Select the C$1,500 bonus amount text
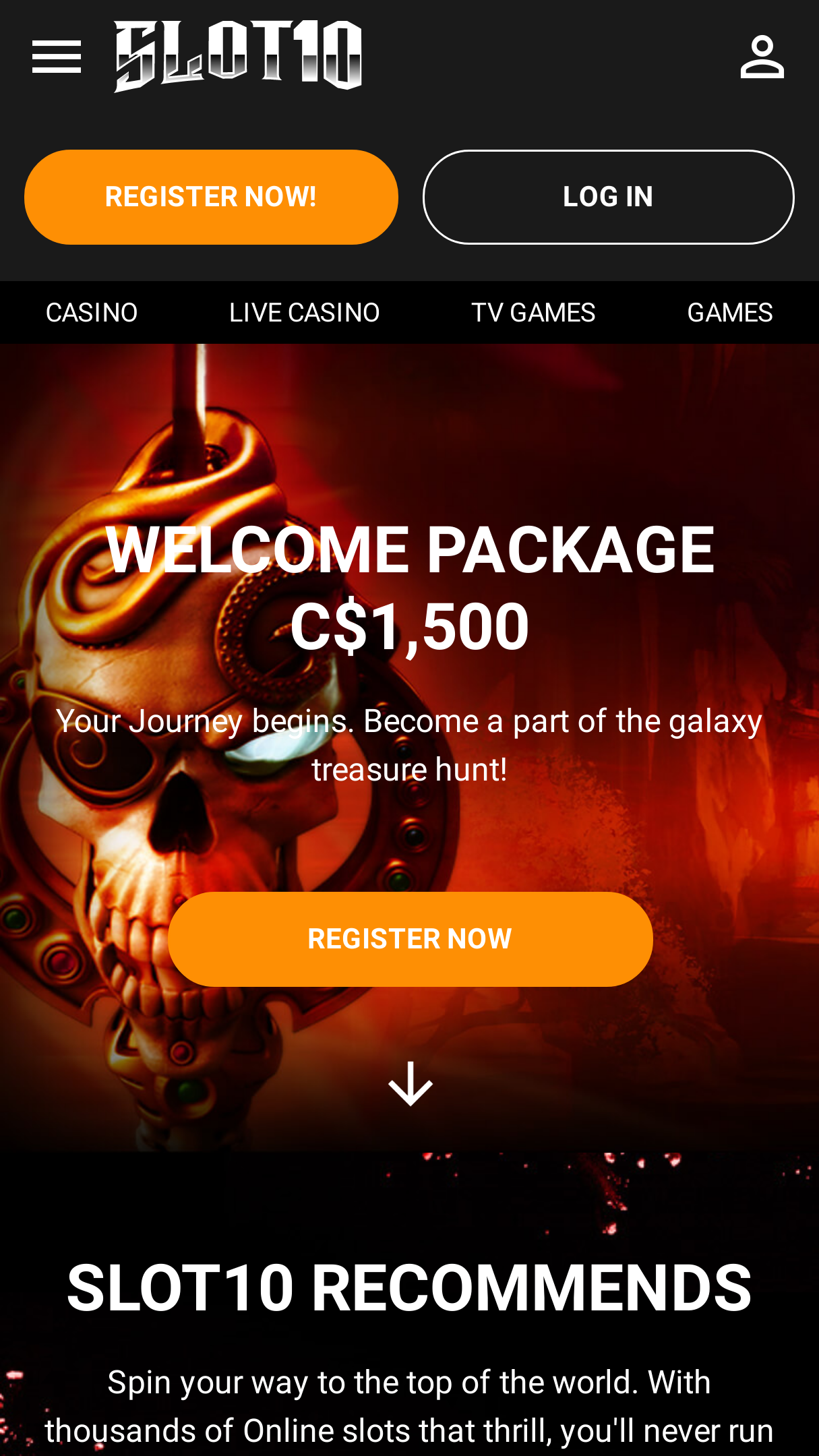The width and height of the screenshot is (819, 1456). [410, 627]
